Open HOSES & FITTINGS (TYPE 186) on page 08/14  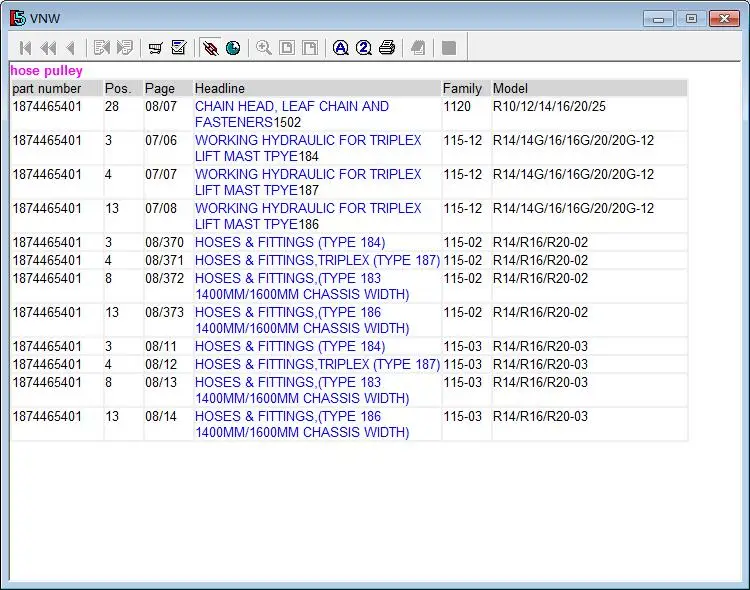tap(302, 424)
